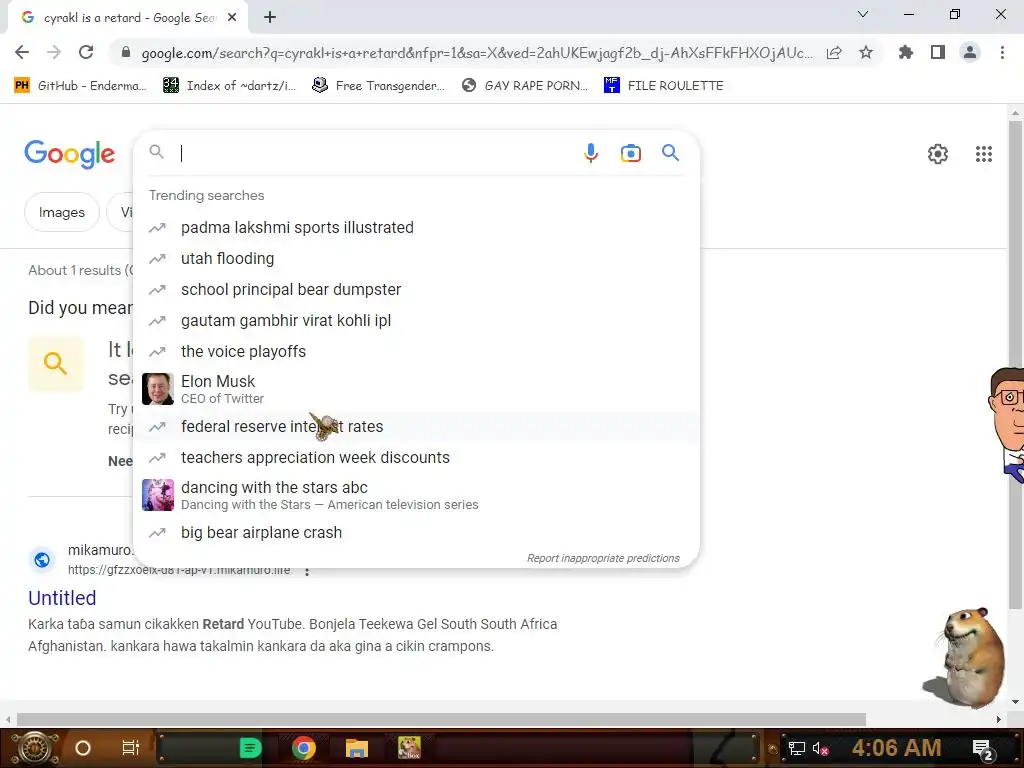Open a new browser tab
The width and height of the screenshot is (1024, 768).
pos(270,18)
